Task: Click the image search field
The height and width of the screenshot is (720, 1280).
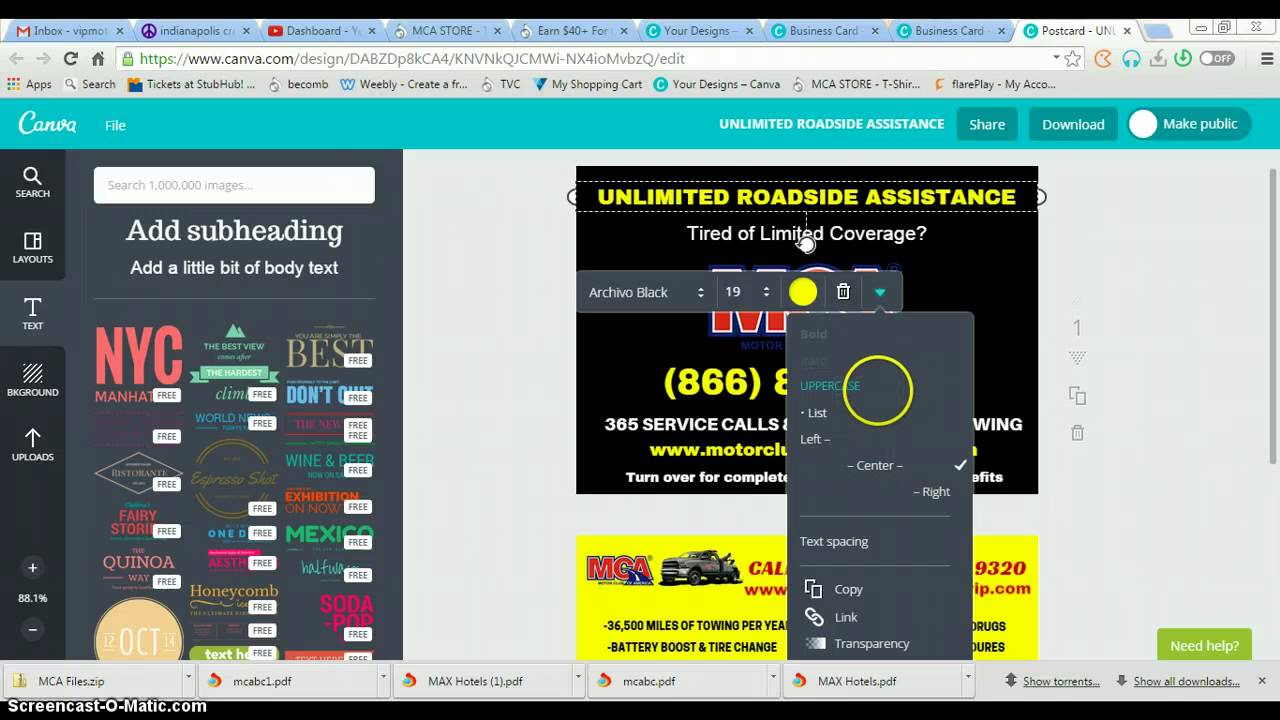Action: [234, 185]
